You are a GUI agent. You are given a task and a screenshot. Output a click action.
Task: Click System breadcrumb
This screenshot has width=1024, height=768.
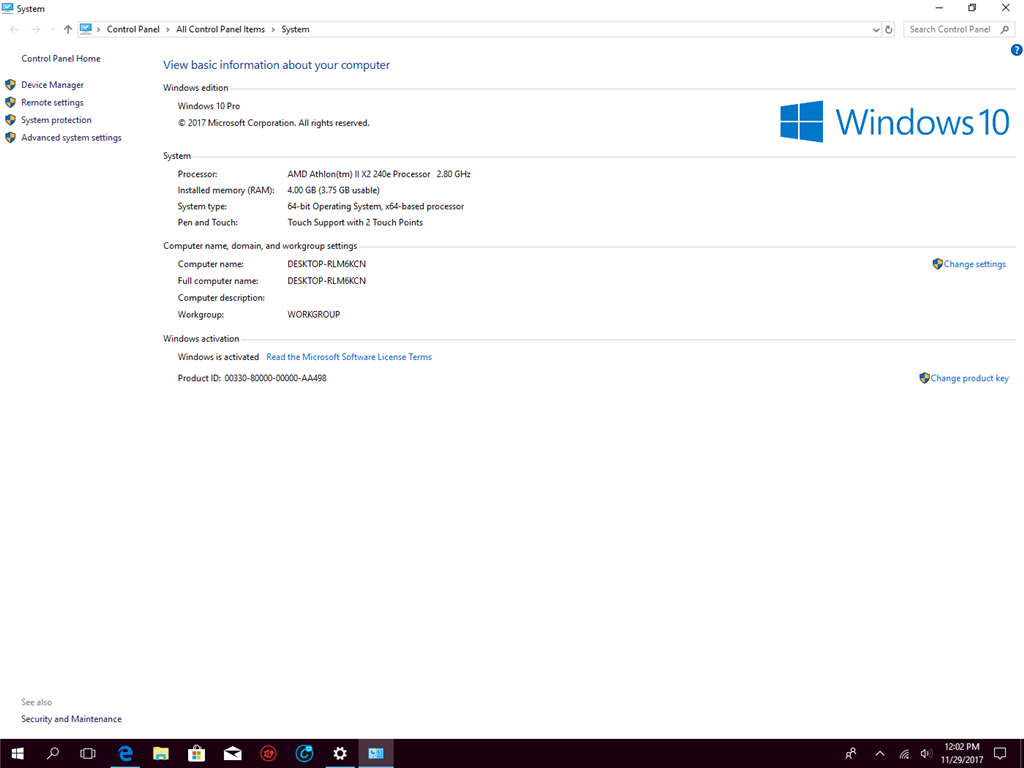coord(295,29)
